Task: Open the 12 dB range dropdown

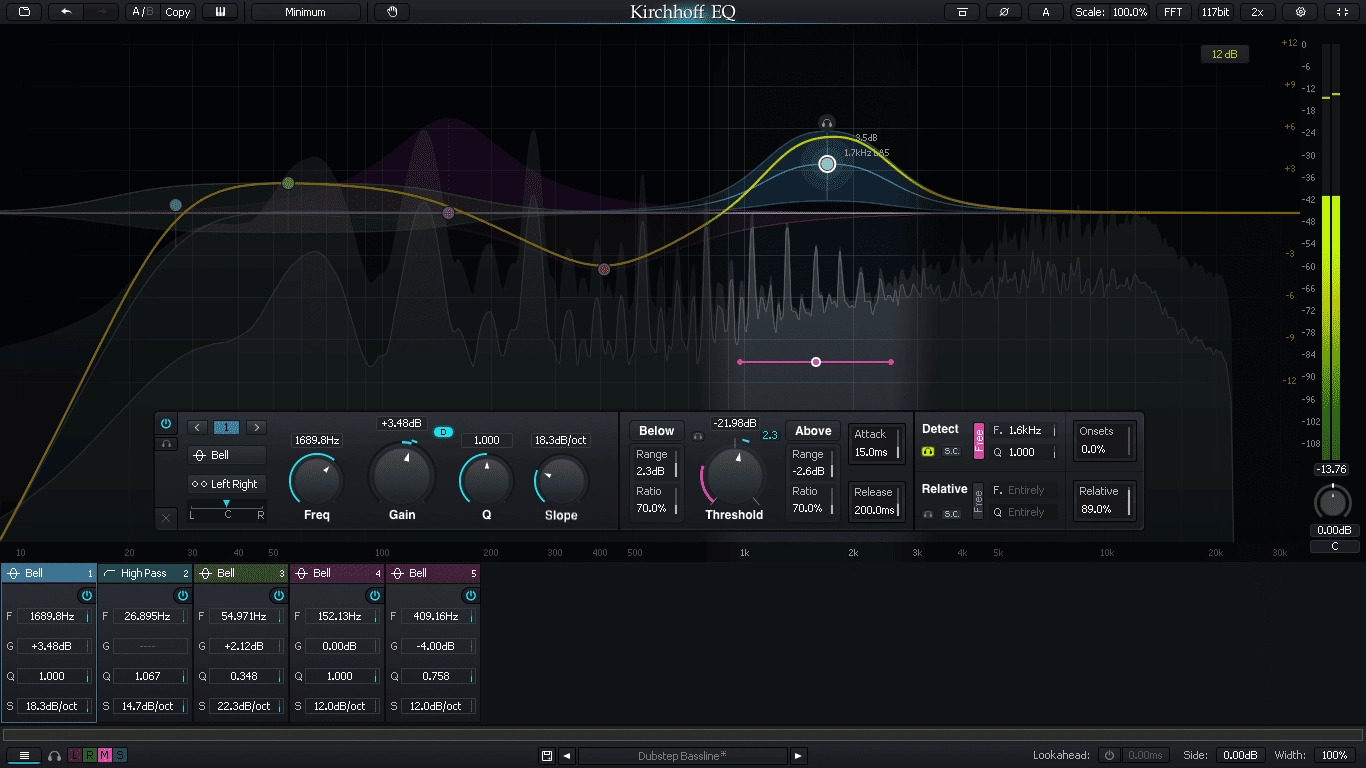Action: point(1225,54)
